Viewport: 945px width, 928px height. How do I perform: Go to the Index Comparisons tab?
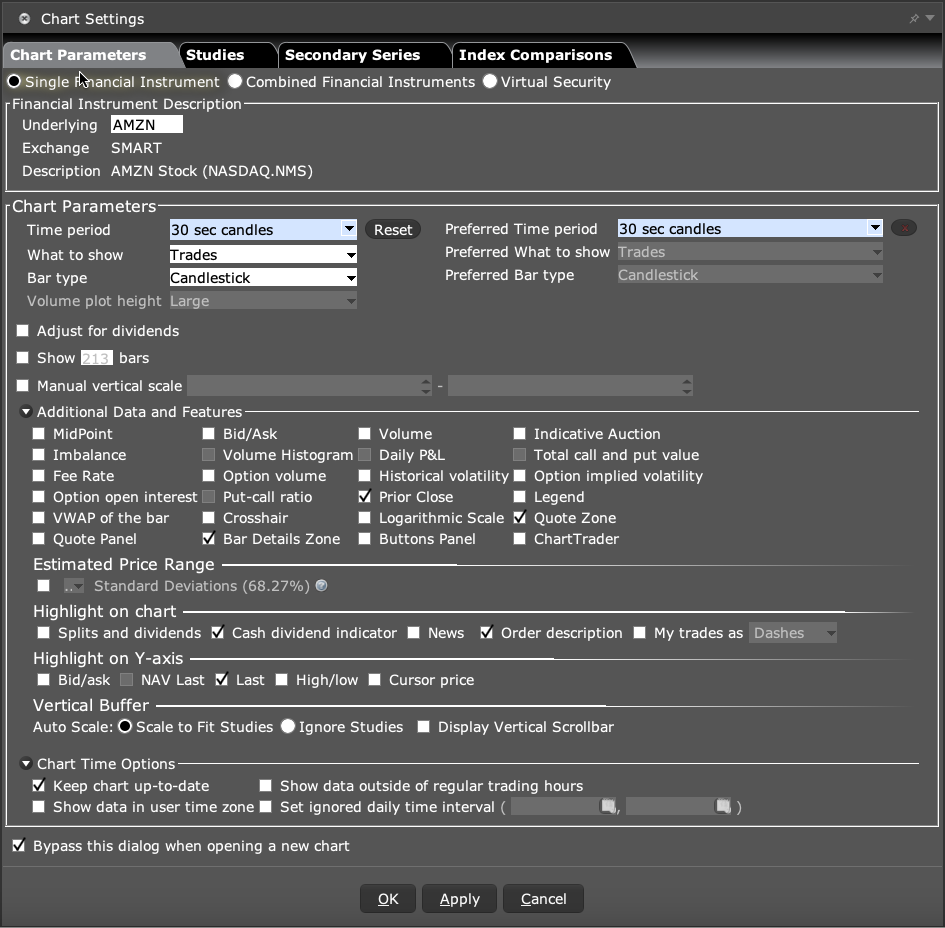tap(535, 55)
